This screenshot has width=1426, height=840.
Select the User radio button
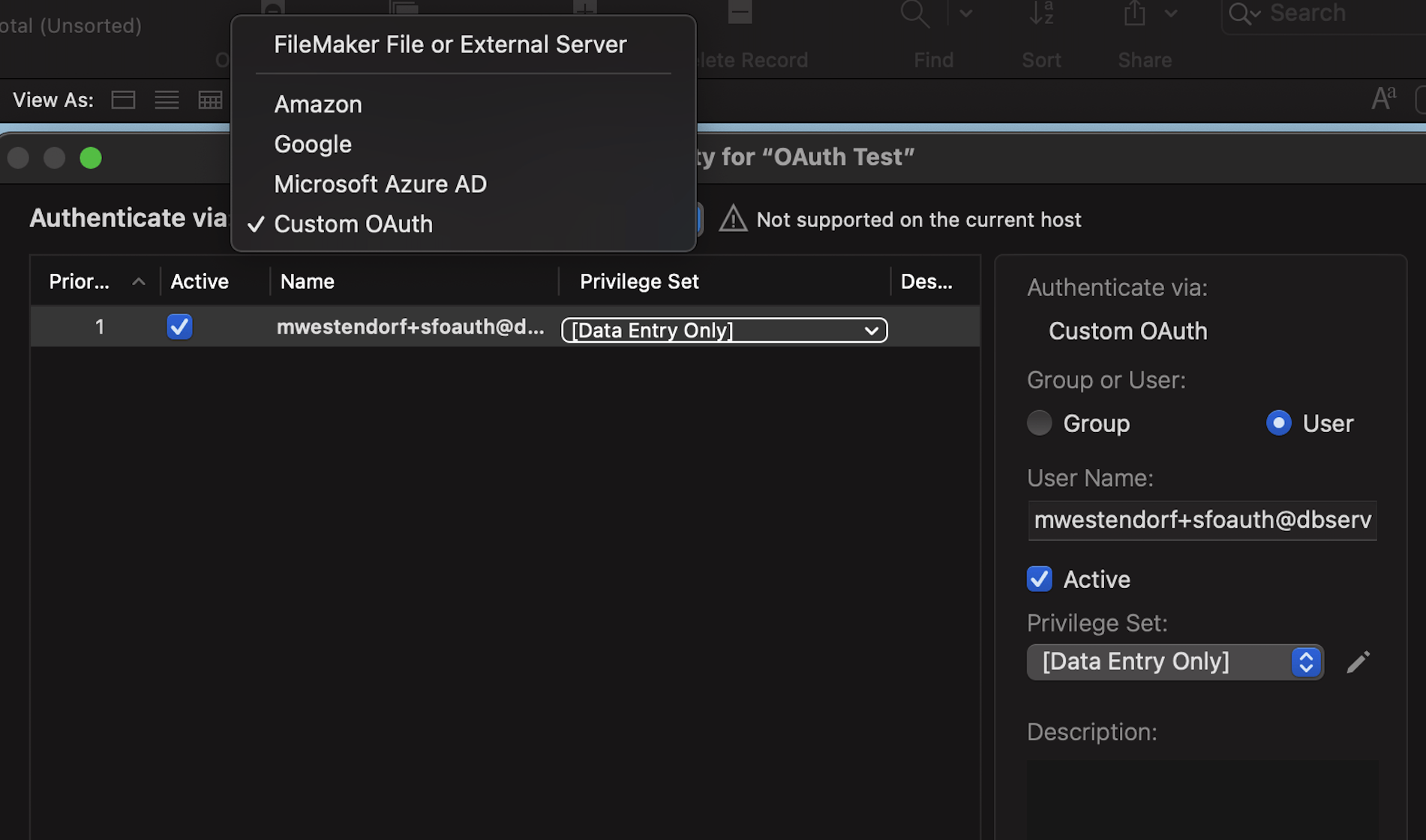pos(1278,423)
